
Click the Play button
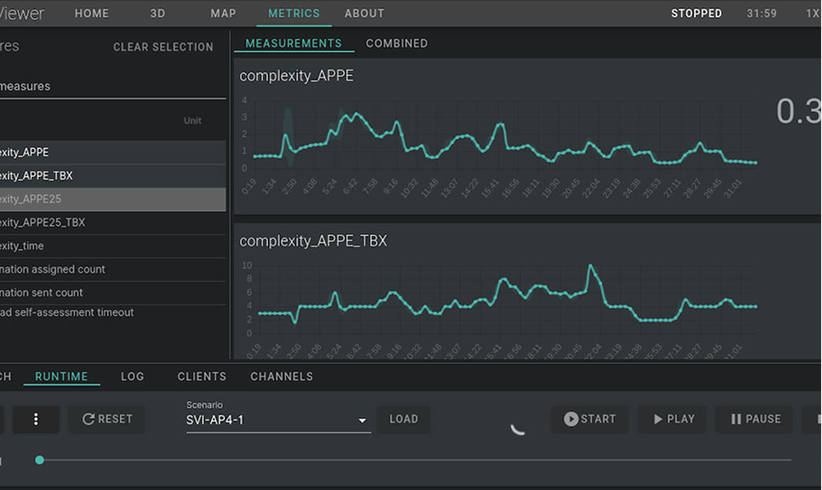673,419
